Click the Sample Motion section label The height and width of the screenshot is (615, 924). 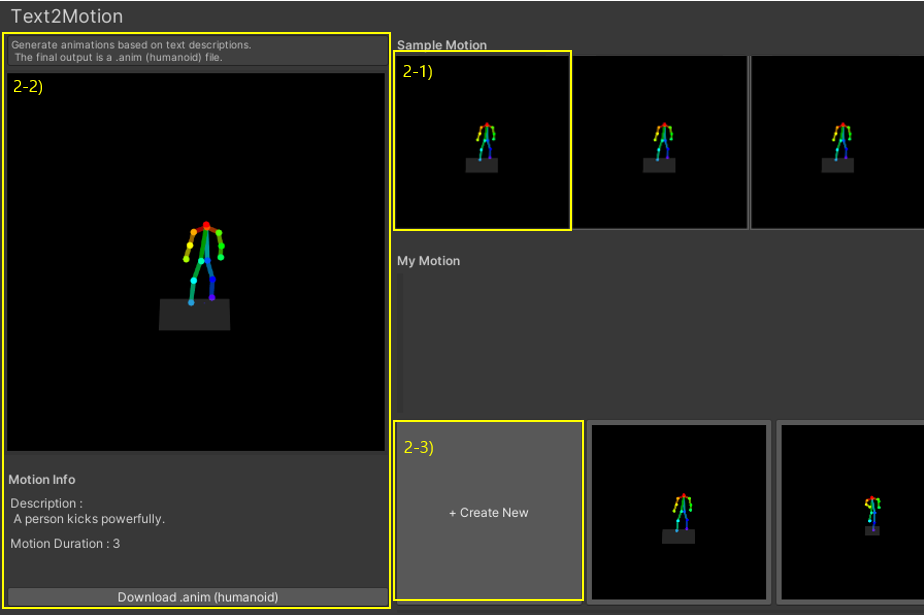[x=441, y=45]
